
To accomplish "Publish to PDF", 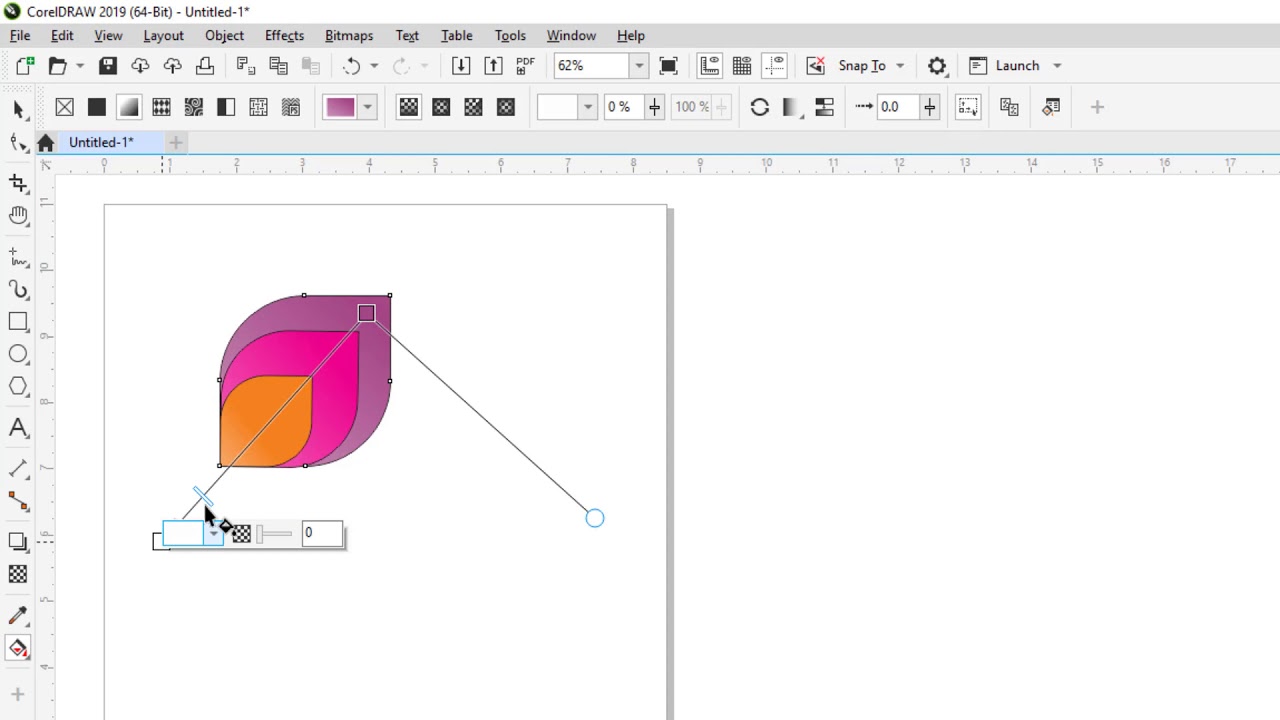I will click(525, 66).
